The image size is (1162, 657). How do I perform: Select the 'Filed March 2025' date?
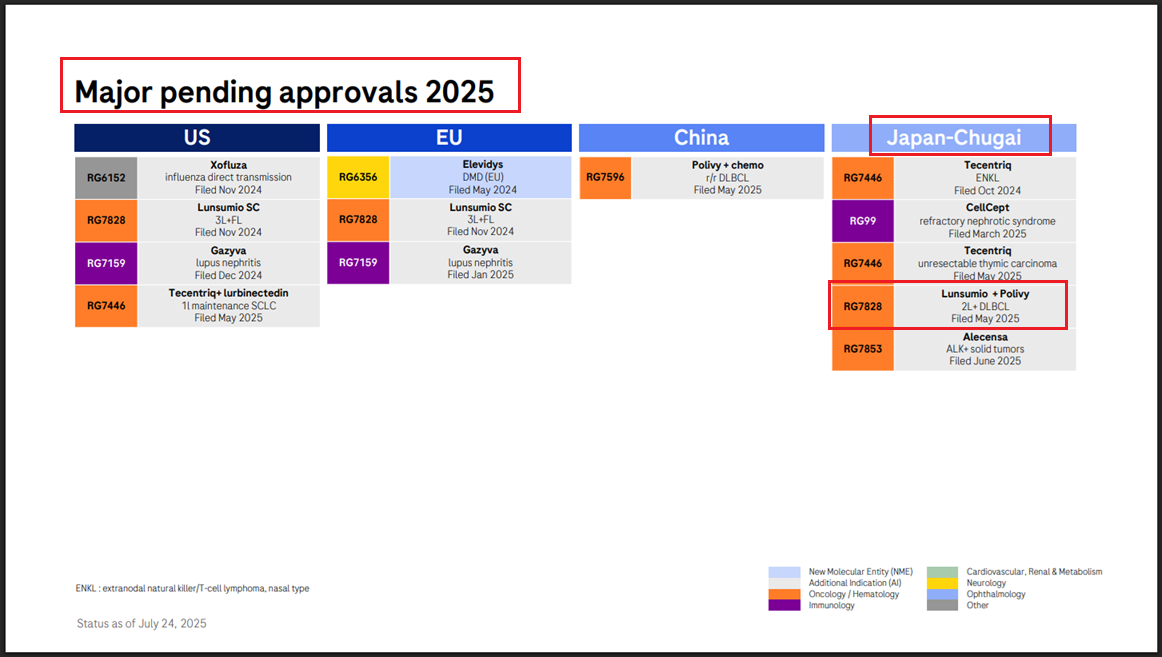[x=987, y=233]
